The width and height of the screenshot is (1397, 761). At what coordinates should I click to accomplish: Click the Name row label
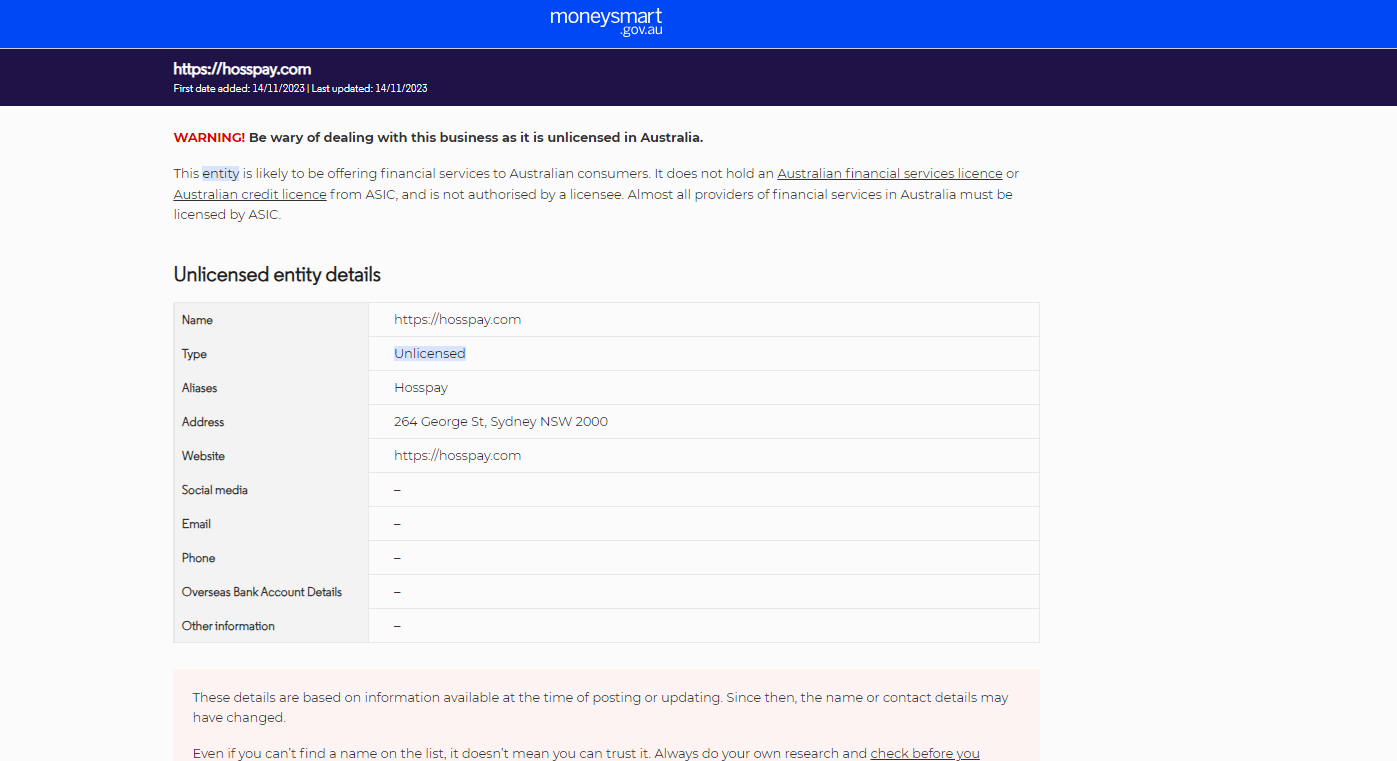[x=197, y=320]
